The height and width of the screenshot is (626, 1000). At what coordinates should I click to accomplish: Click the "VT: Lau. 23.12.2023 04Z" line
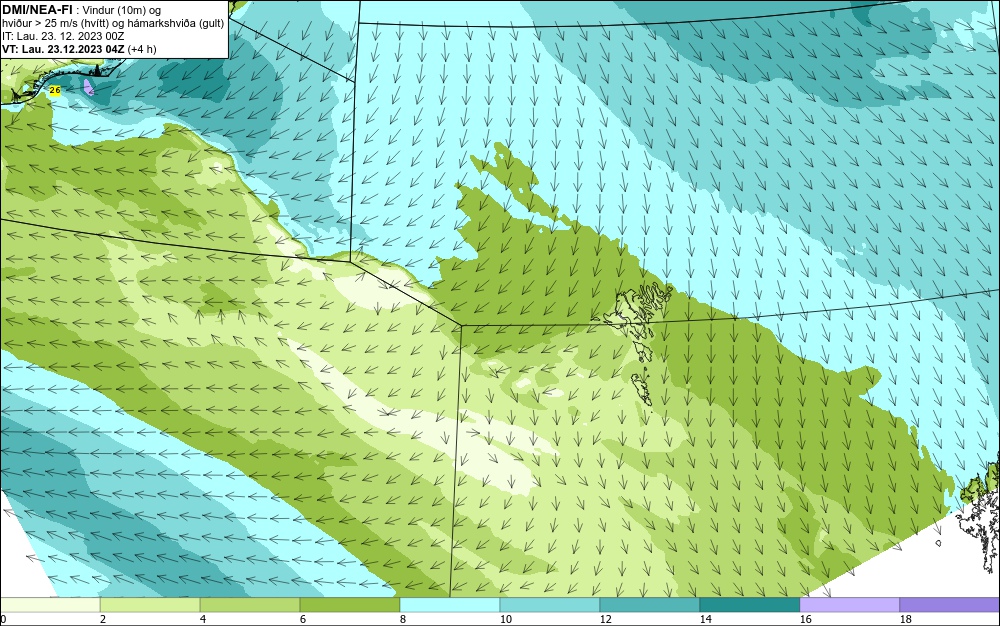pos(79,49)
